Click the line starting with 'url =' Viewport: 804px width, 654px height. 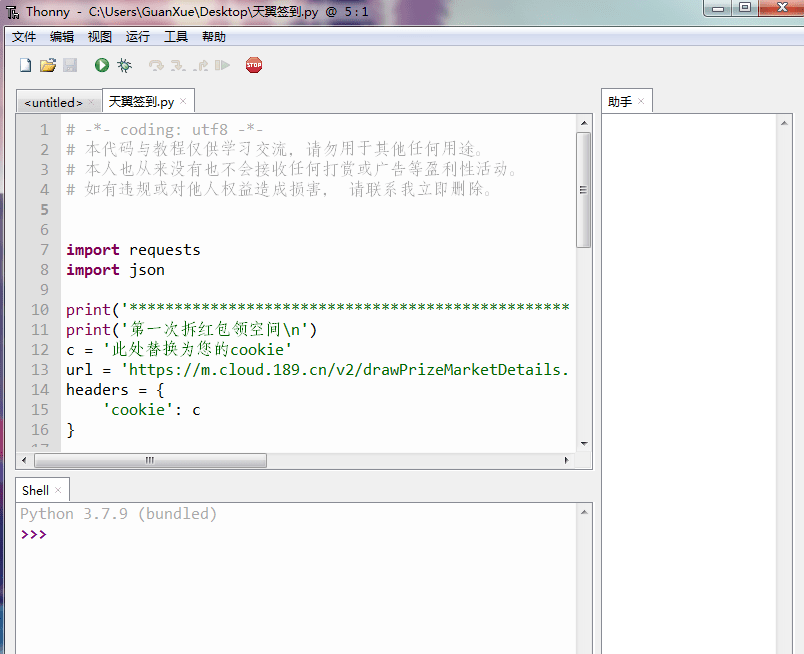point(317,370)
